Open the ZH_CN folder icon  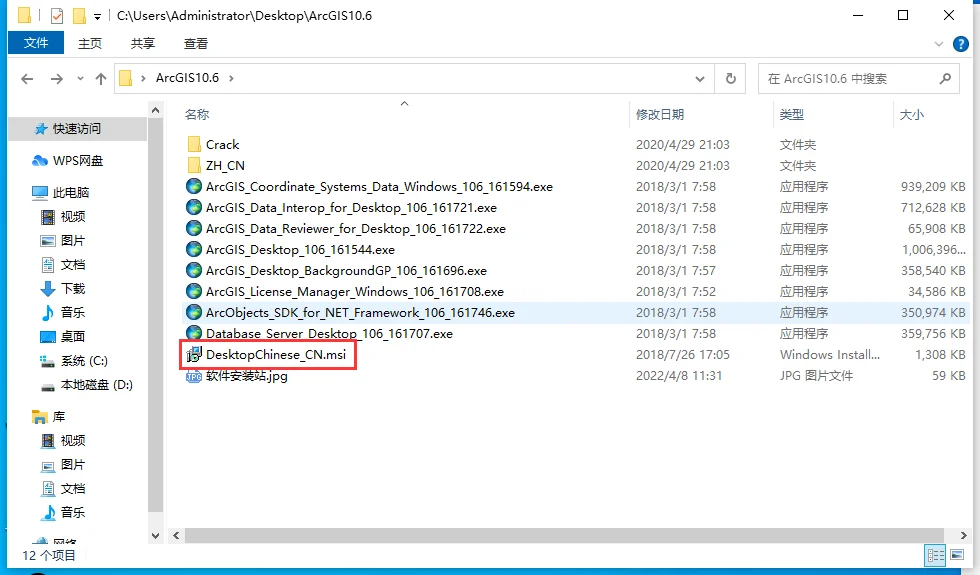(x=194, y=166)
